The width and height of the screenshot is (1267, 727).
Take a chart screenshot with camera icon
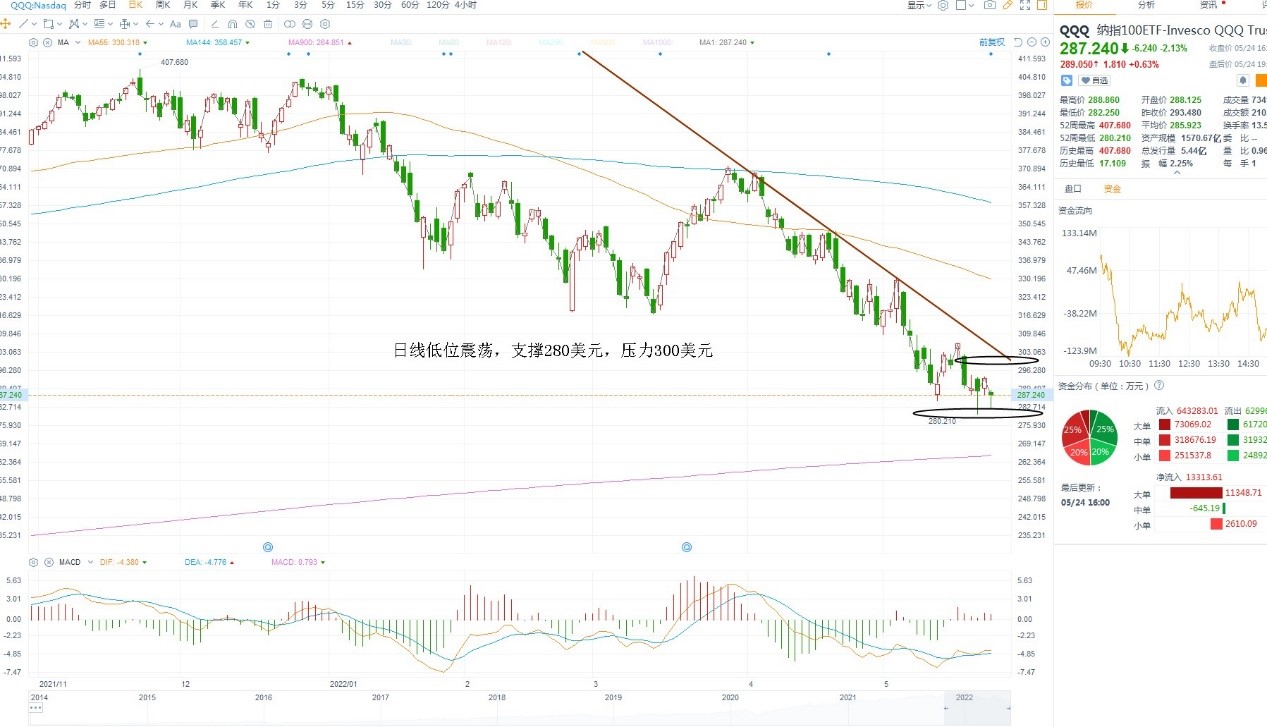click(990, 5)
